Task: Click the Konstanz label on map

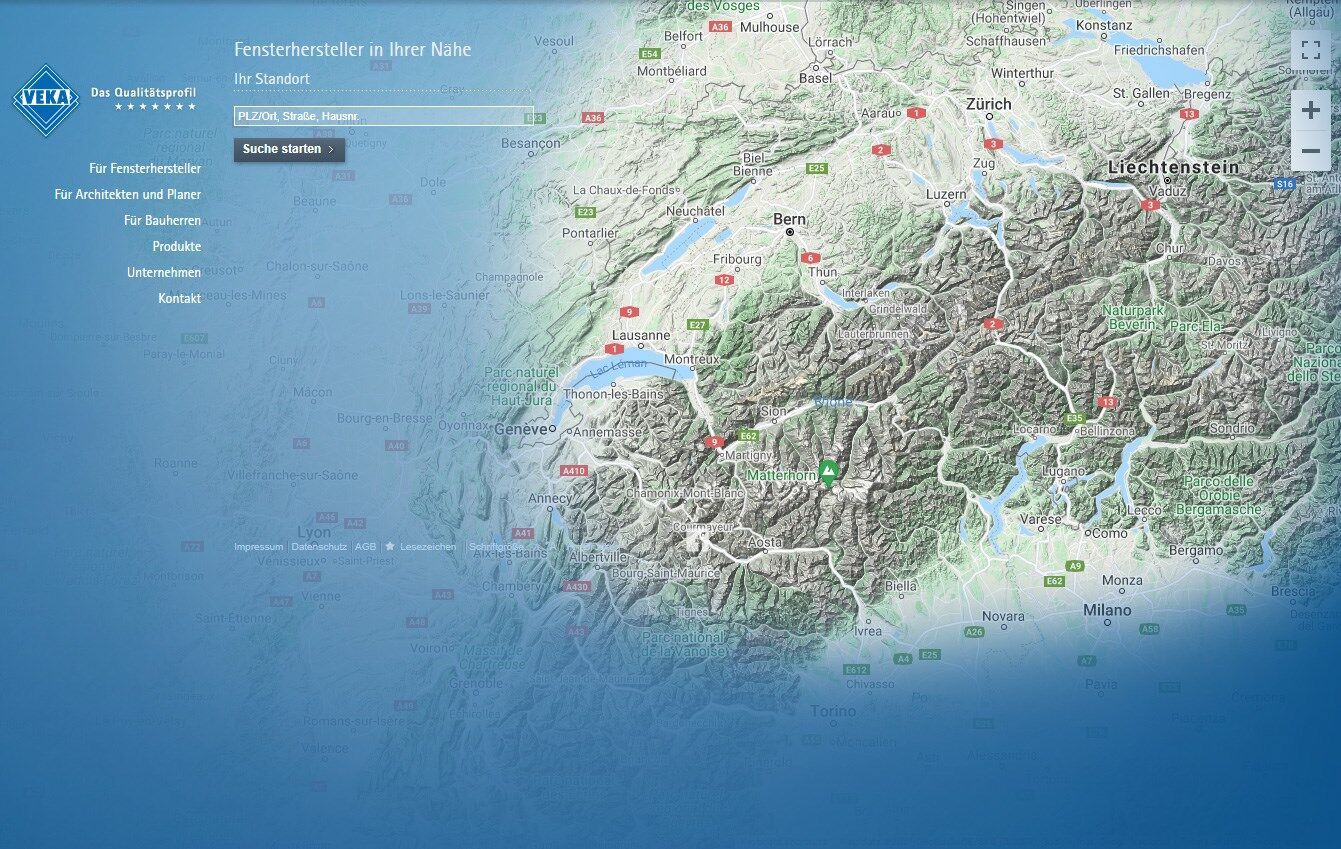Action: pyautogui.click(x=1105, y=26)
